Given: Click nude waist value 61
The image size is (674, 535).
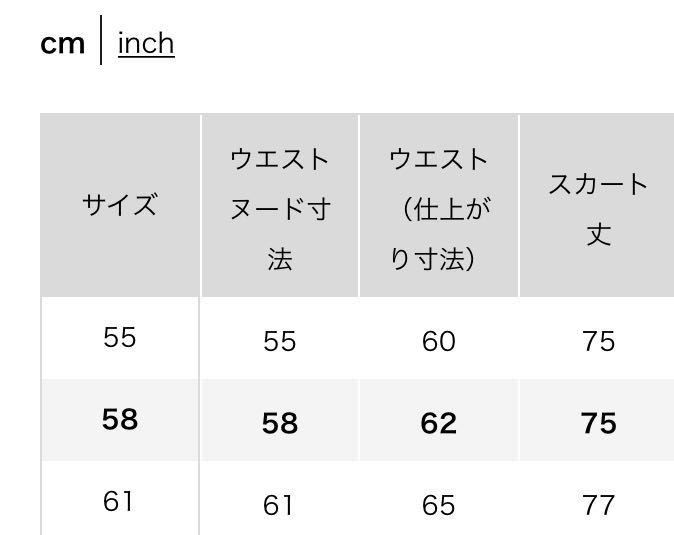Looking at the screenshot, I should [x=278, y=506].
